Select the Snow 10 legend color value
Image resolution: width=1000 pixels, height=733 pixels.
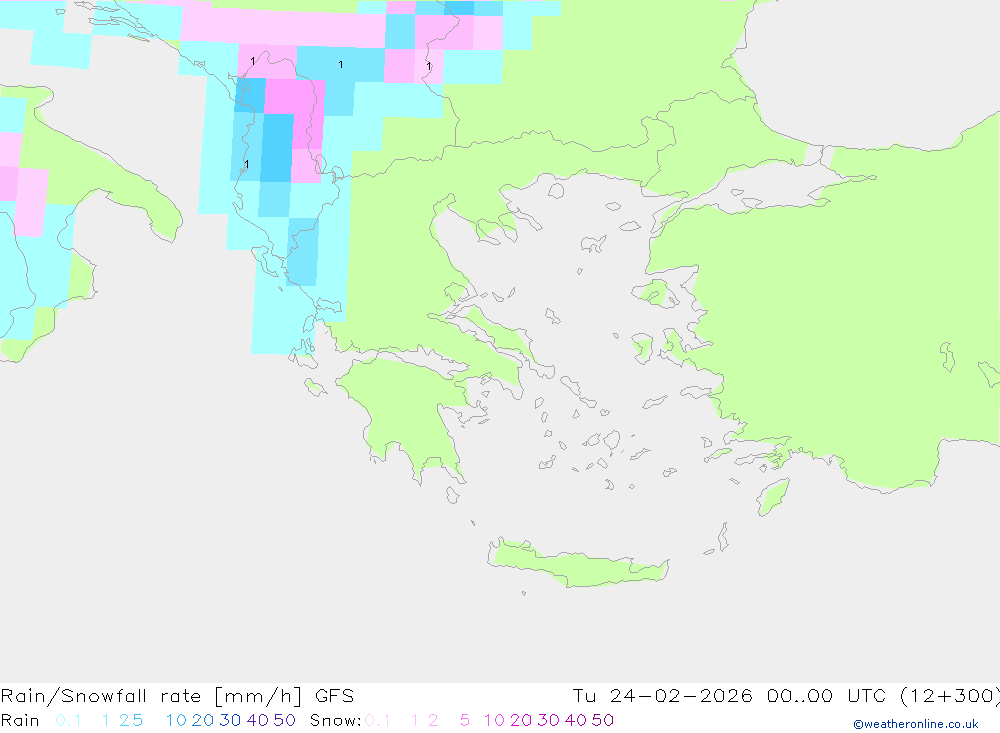[494, 720]
